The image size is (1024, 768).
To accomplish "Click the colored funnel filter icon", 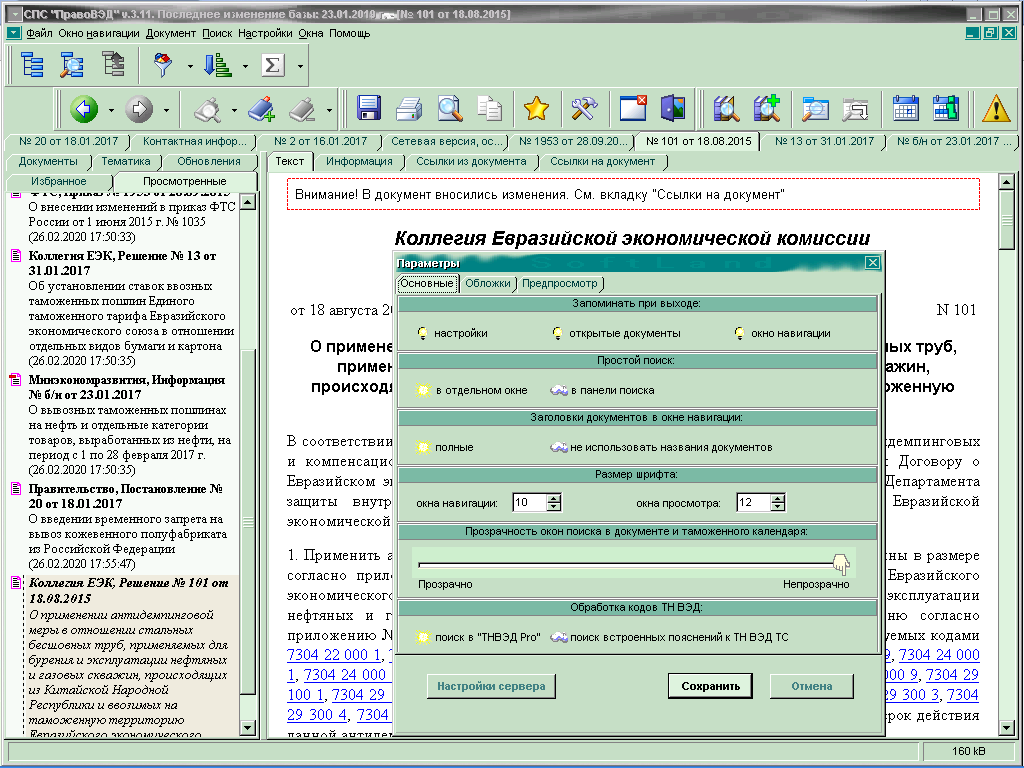I will click(163, 65).
